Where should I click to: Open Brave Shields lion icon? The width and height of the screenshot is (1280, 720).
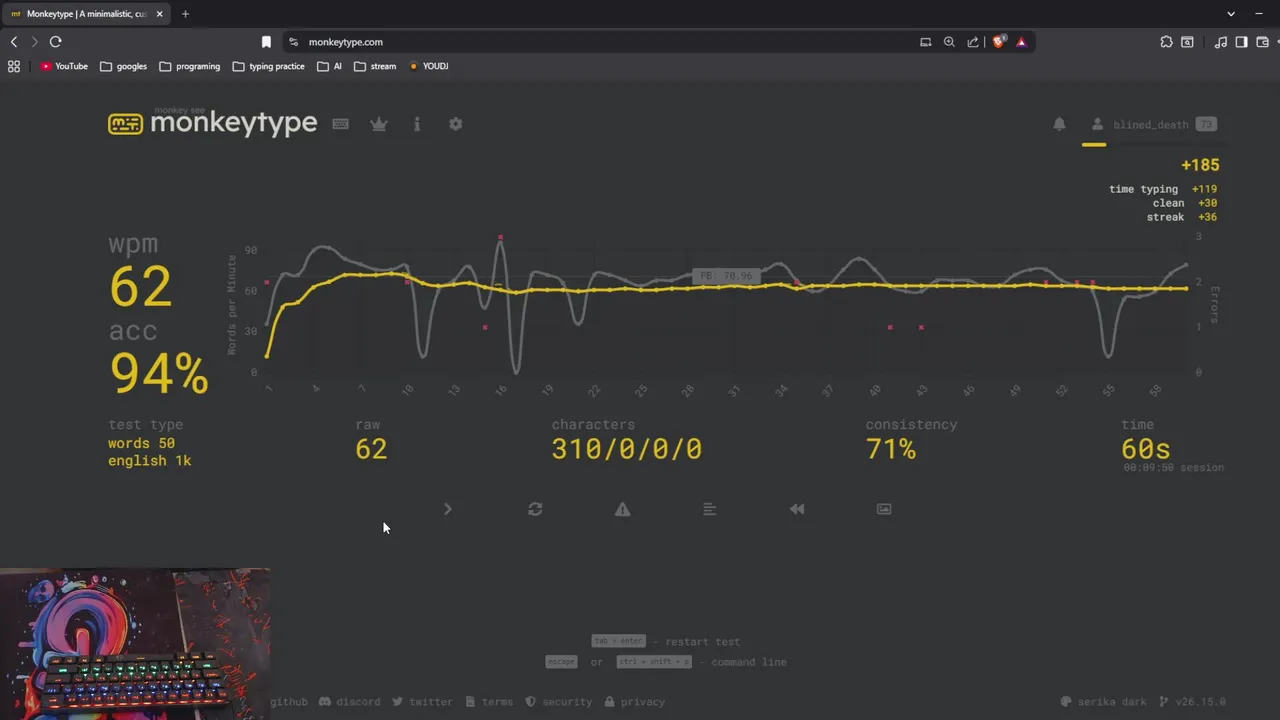[998, 42]
